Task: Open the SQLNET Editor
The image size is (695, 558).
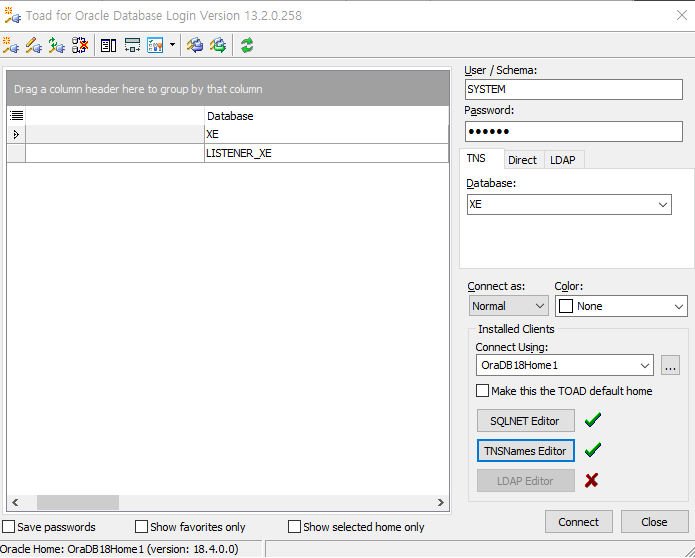Action: (x=526, y=421)
